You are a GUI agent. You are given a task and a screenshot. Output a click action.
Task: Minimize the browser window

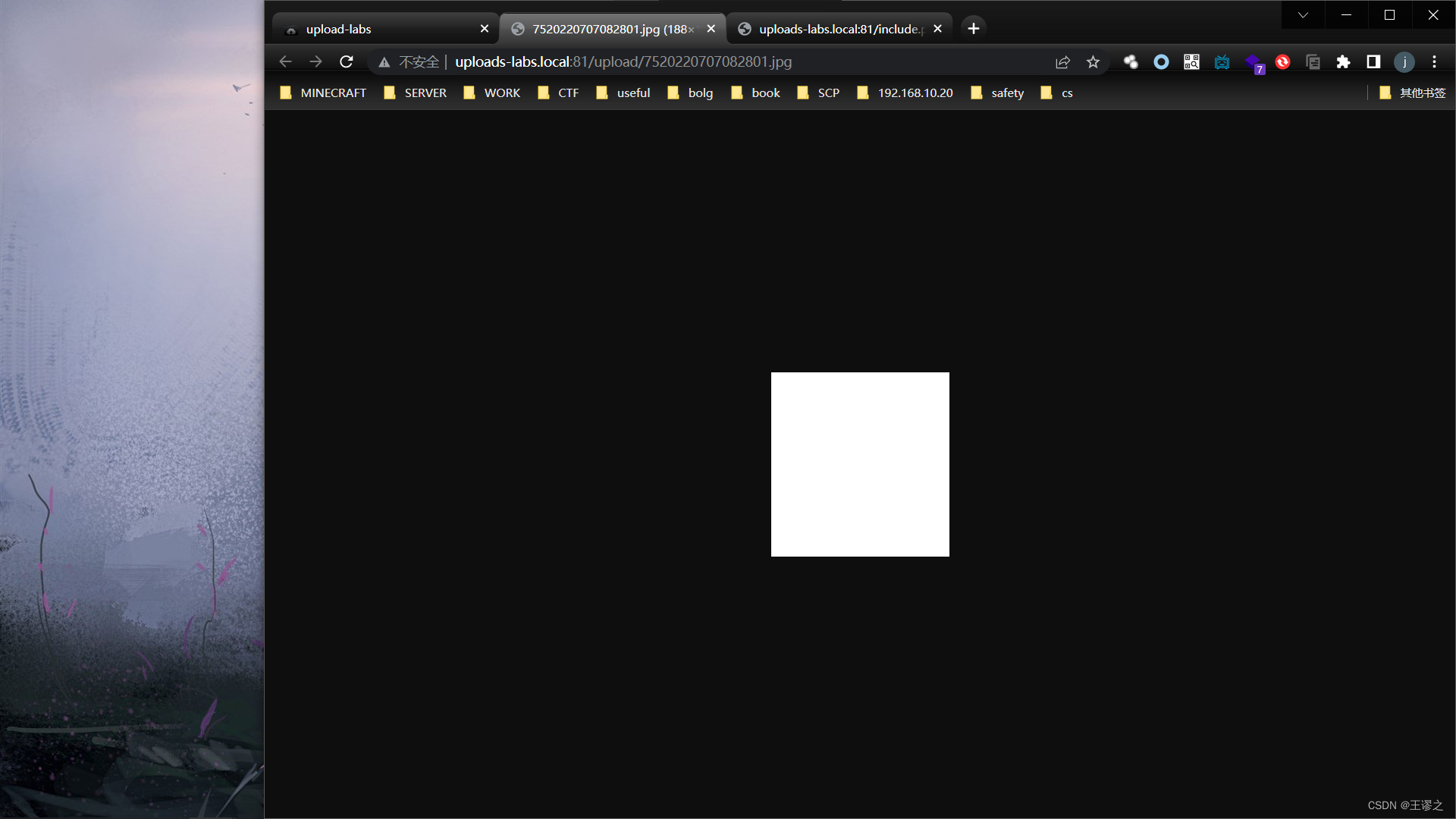pos(1346,14)
